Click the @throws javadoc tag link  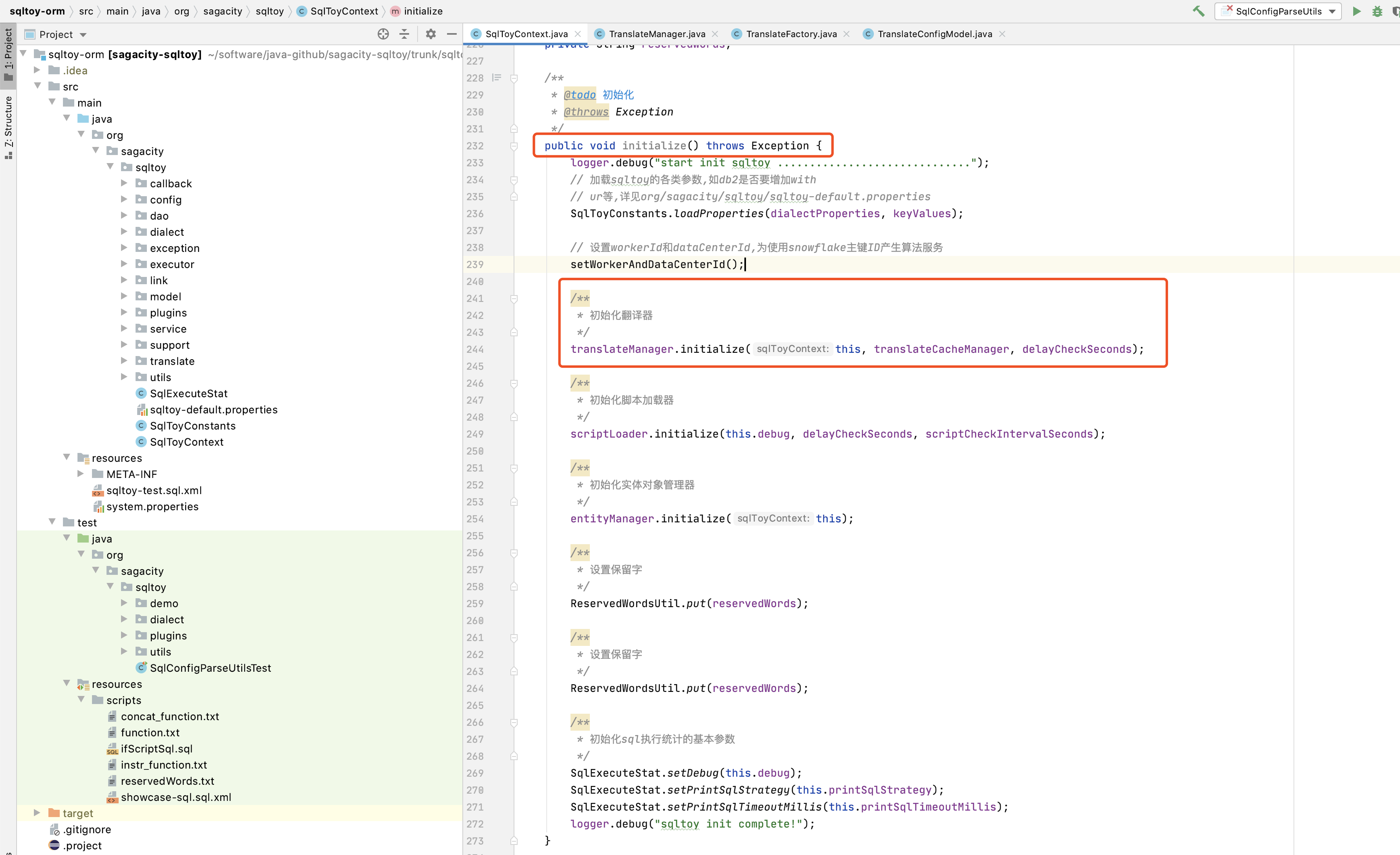tap(586, 112)
